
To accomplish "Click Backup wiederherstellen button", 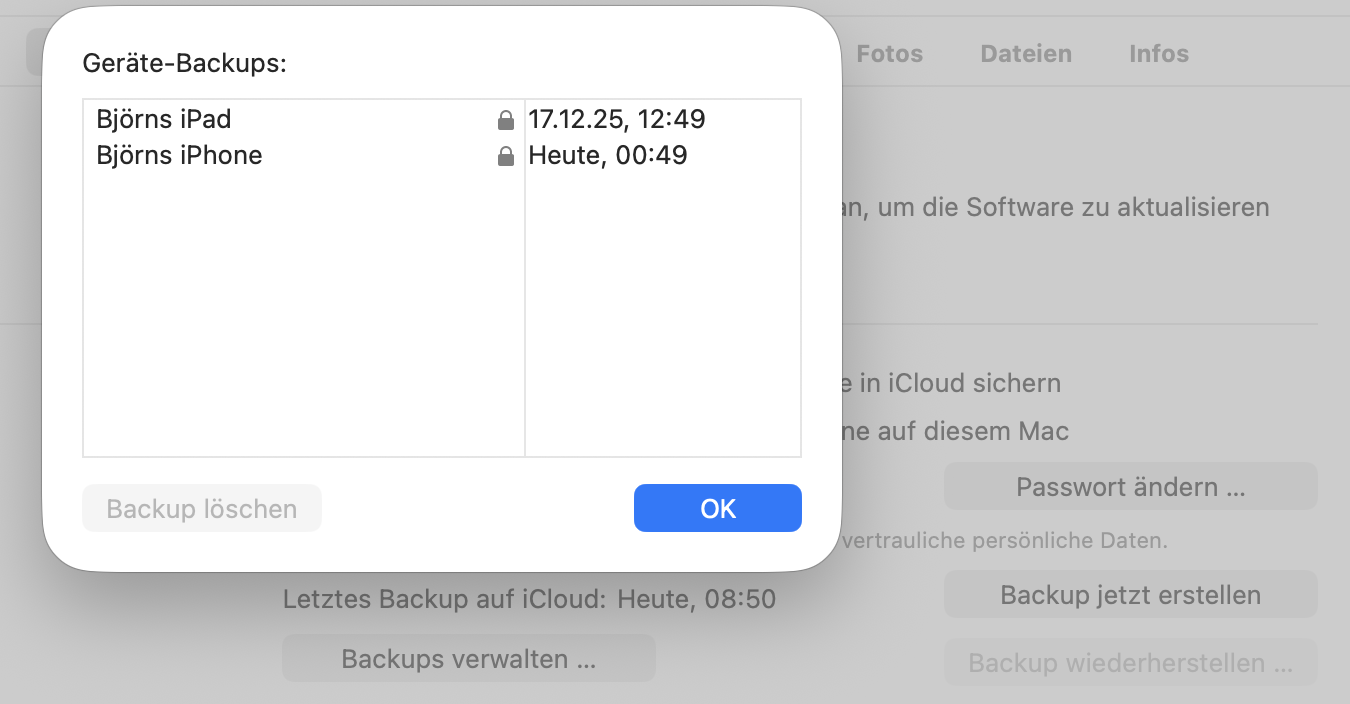I will click(x=1130, y=663).
